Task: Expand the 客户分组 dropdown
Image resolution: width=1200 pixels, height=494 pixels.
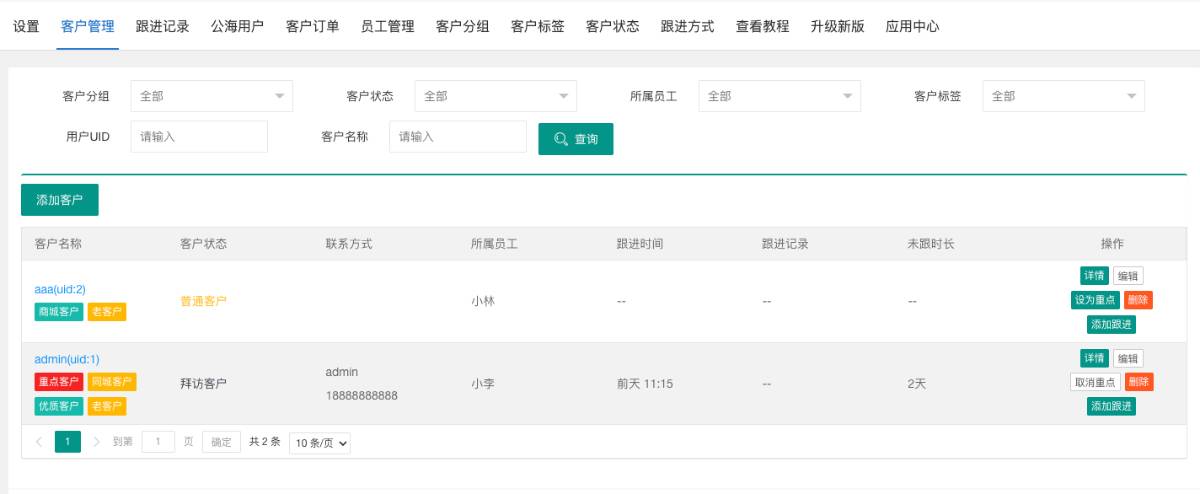Action: [x=211, y=96]
